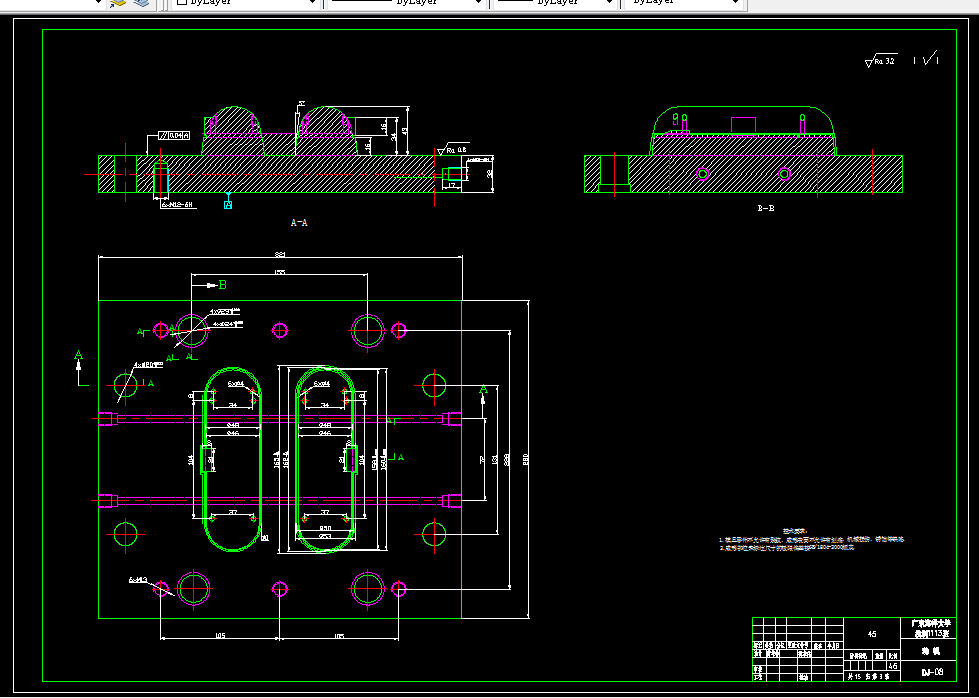
Task: Select the A-A section view label
Action: tap(299, 222)
